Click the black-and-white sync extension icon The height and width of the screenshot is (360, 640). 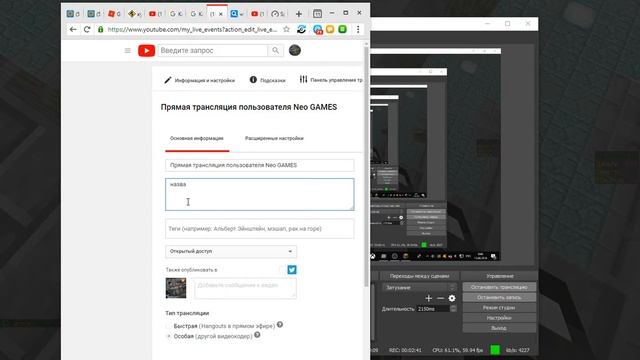[302, 29]
